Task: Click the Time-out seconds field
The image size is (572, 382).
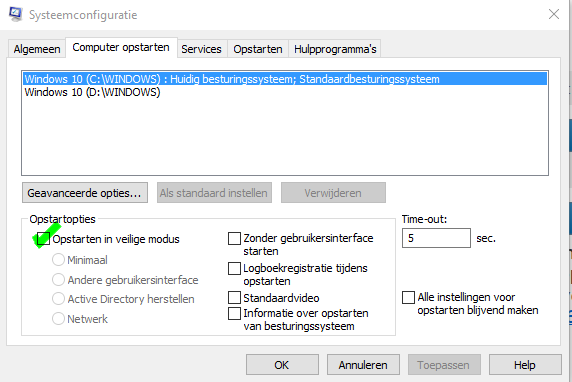Action: click(x=436, y=238)
